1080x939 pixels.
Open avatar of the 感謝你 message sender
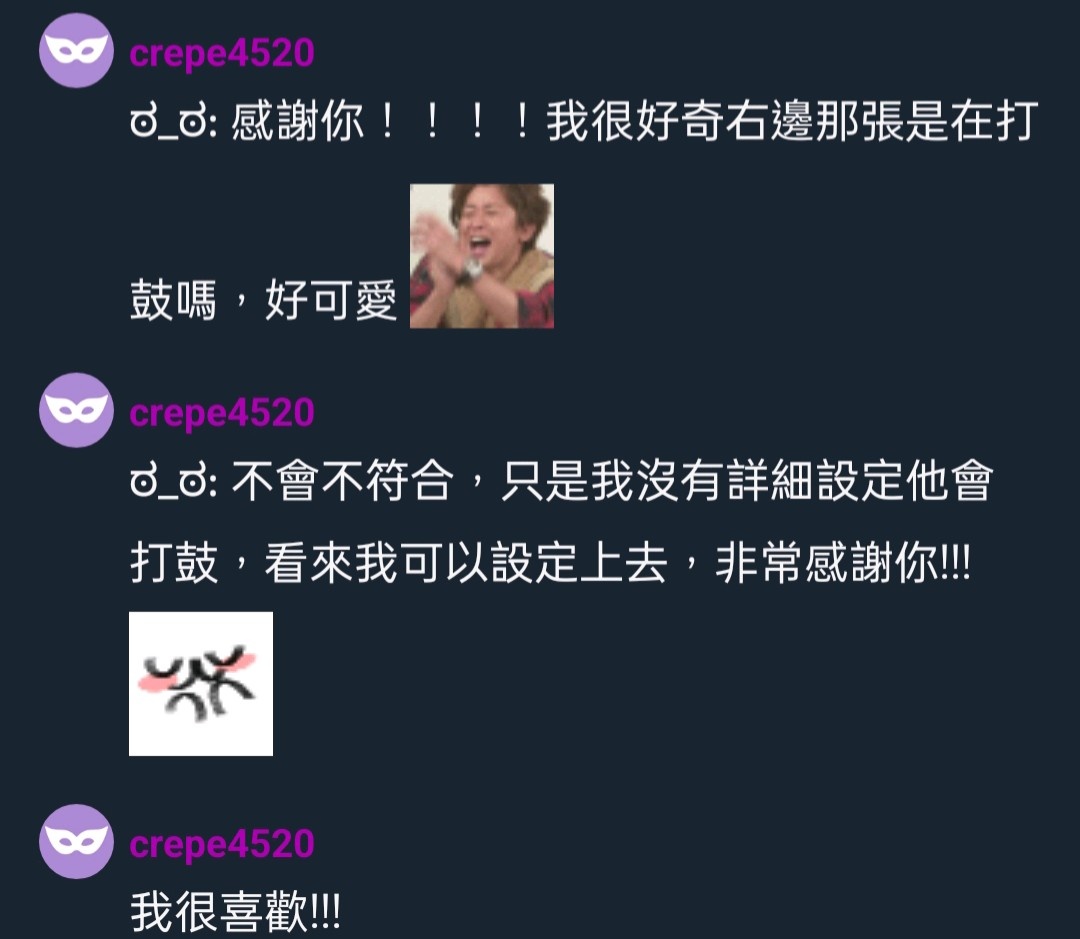tap(76, 50)
